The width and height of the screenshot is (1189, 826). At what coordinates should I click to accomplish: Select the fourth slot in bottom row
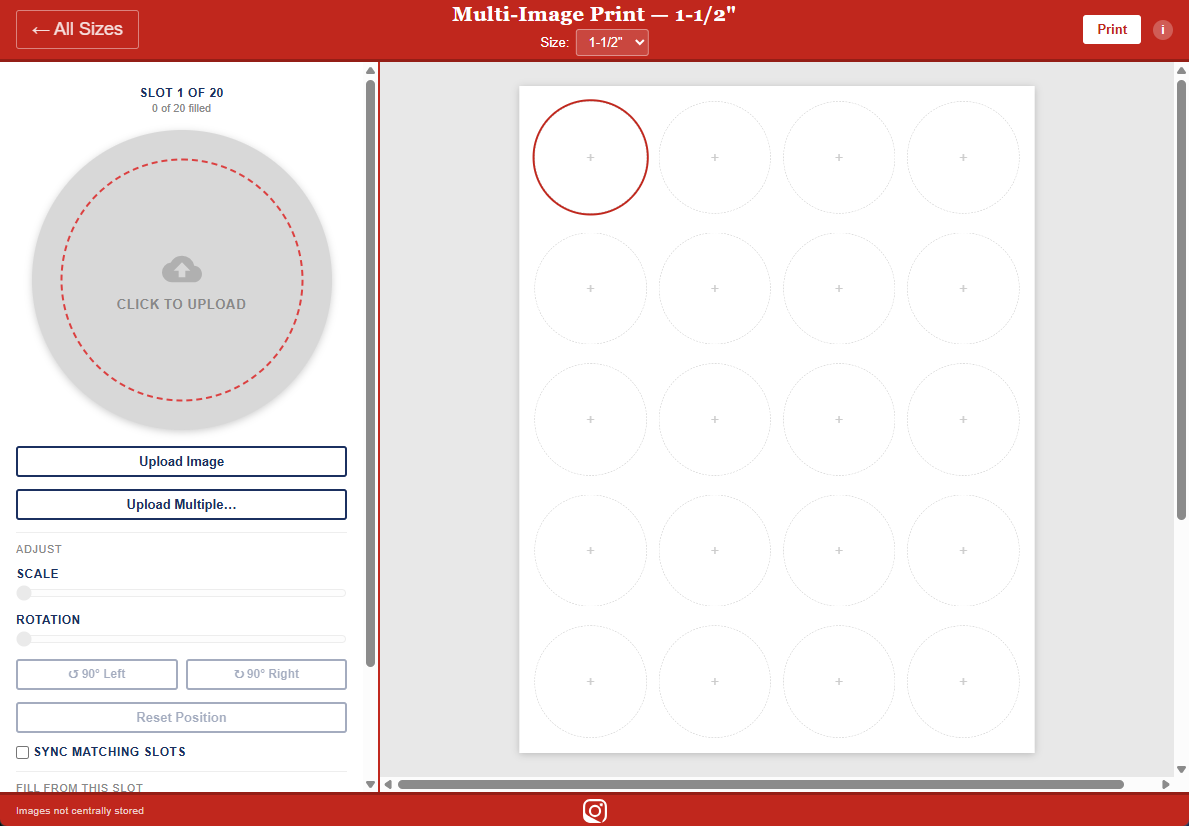pos(963,682)
